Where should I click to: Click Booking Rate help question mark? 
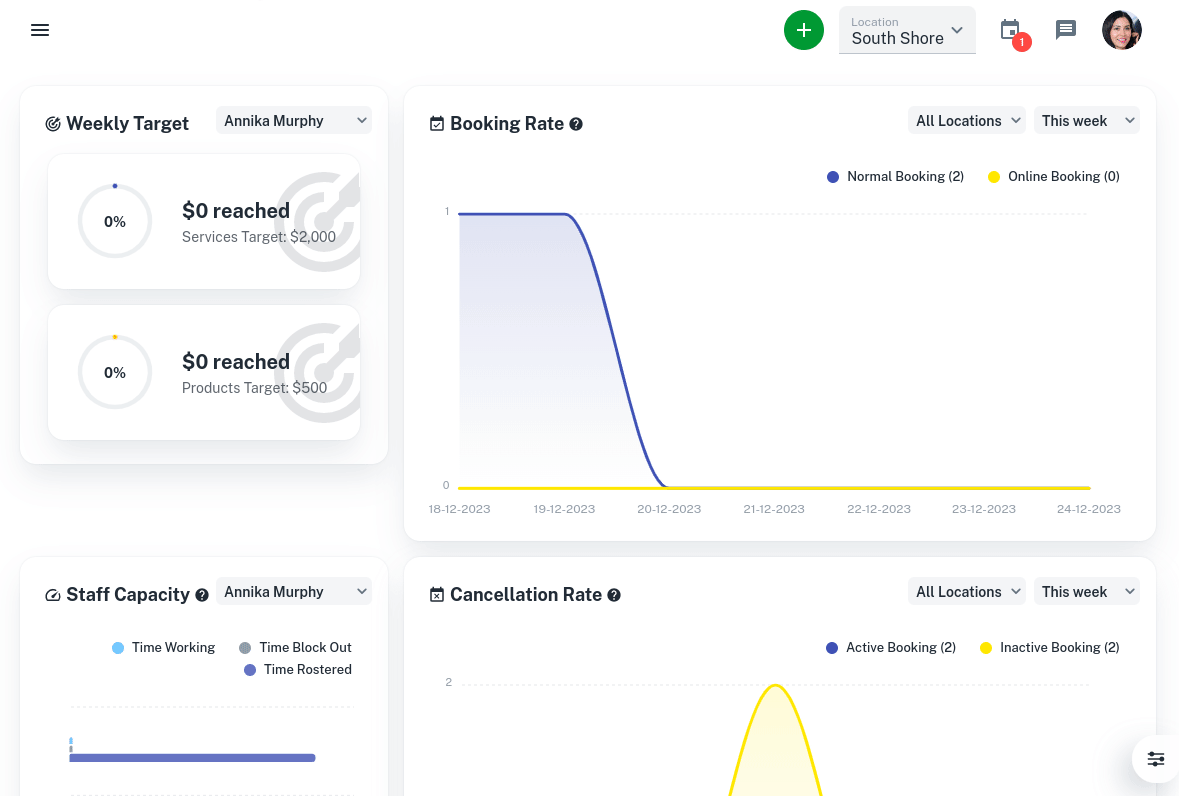(x=576, y=124)
